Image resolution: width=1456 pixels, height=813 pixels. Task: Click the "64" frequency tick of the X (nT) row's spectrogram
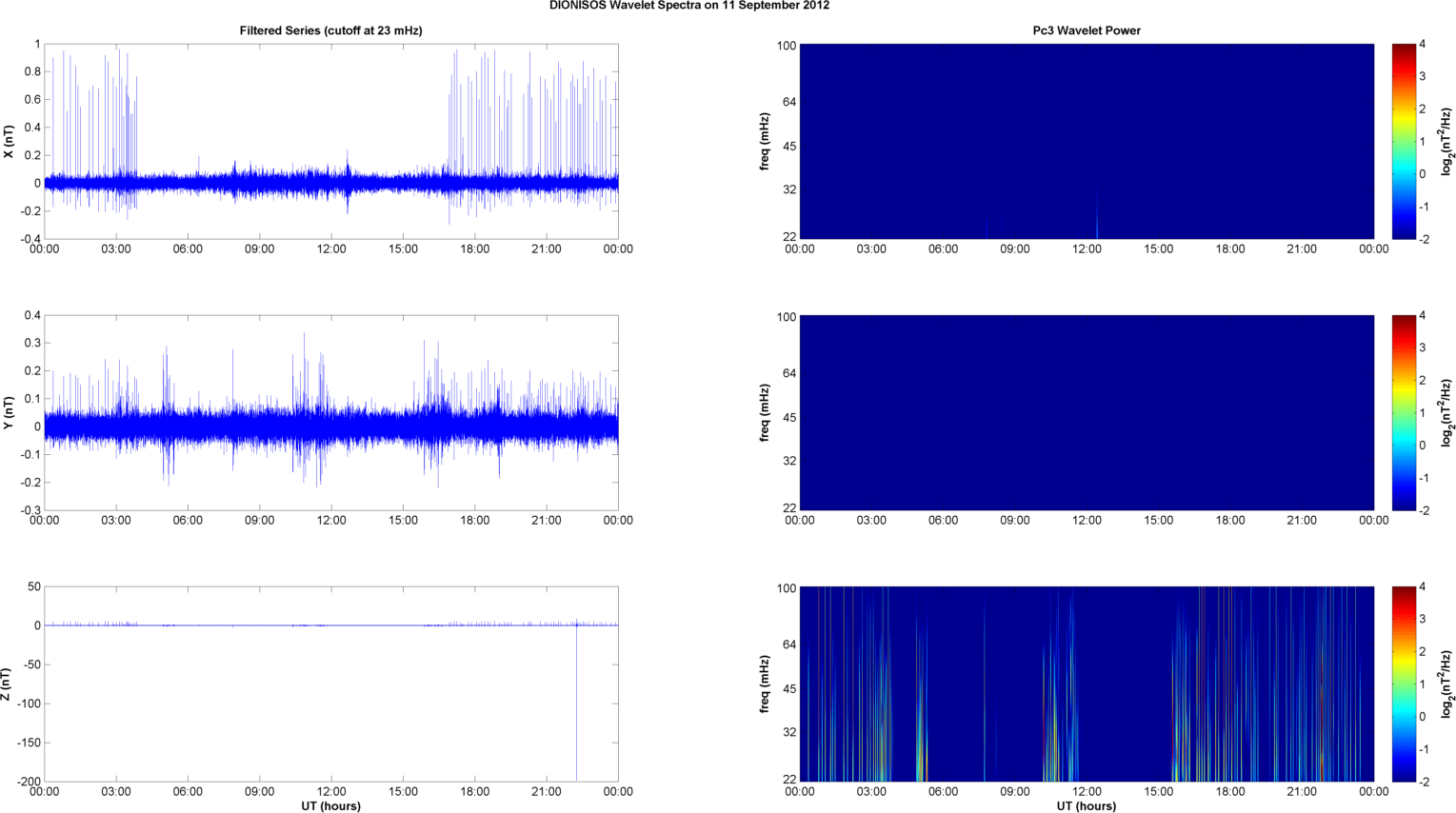pos(789,103)
